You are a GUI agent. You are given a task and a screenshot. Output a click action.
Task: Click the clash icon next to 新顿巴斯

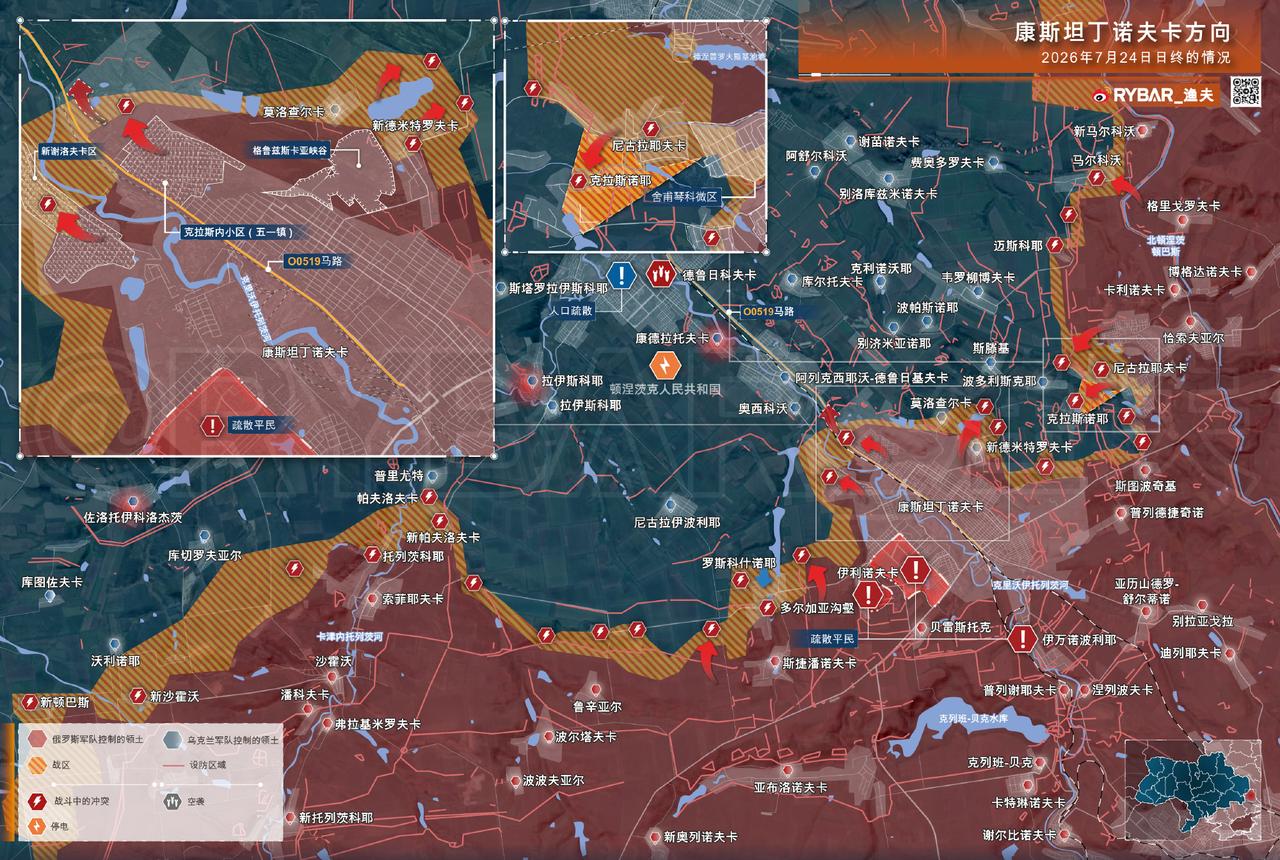29,702
